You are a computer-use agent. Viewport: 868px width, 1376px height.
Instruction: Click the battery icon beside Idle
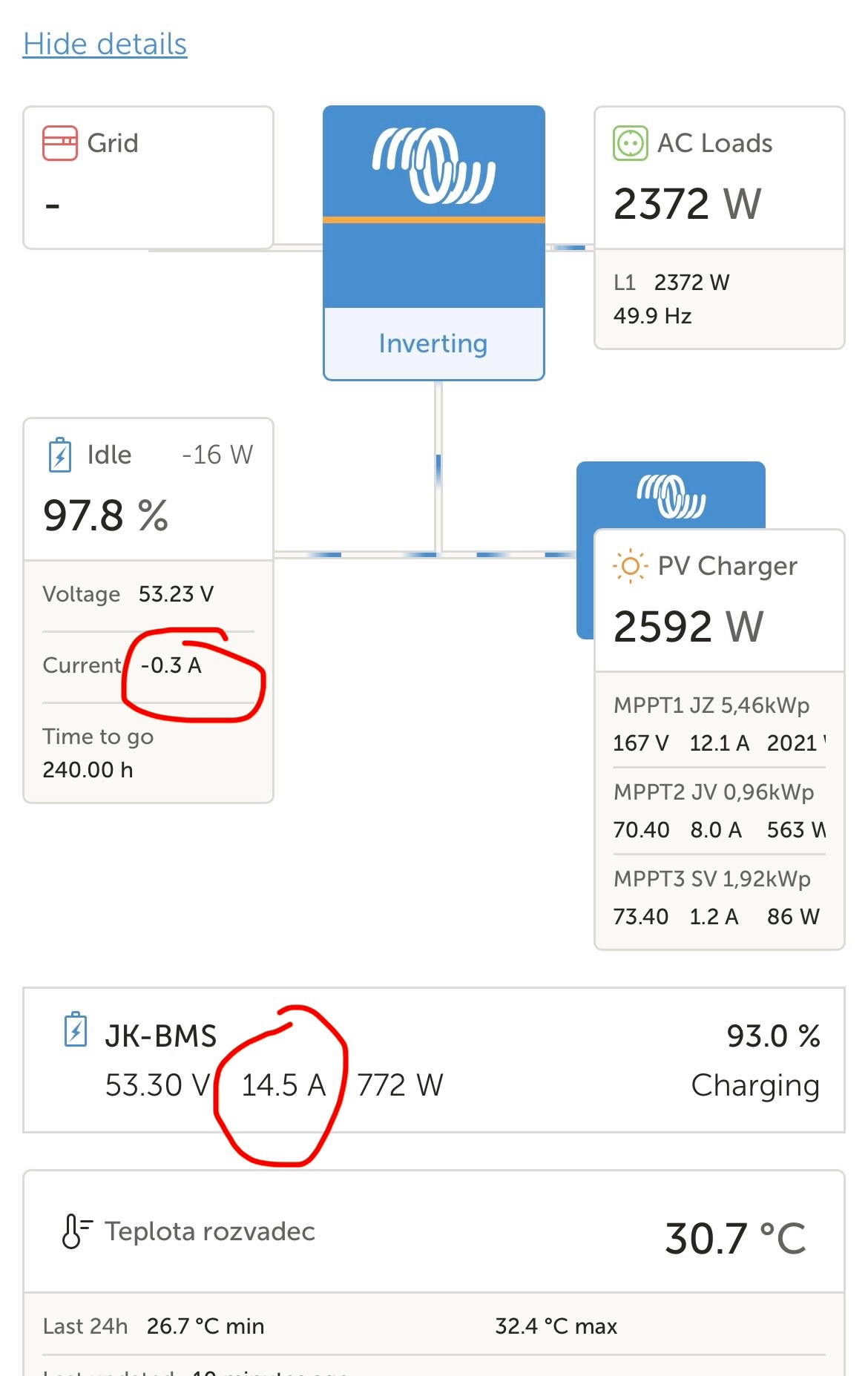tap(59, 455)
